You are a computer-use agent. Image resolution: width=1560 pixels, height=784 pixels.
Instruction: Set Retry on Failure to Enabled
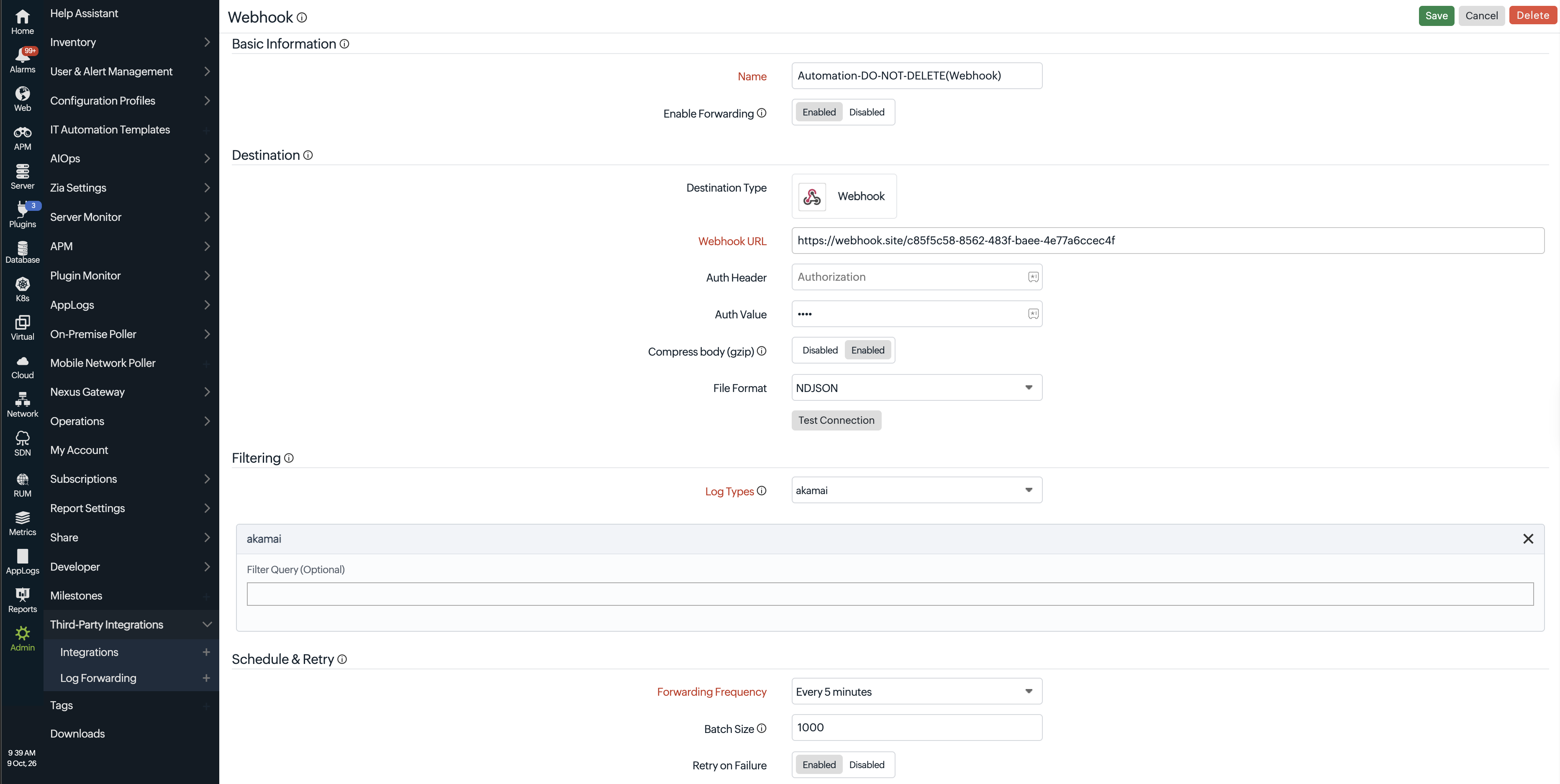[x=819, y=765]
